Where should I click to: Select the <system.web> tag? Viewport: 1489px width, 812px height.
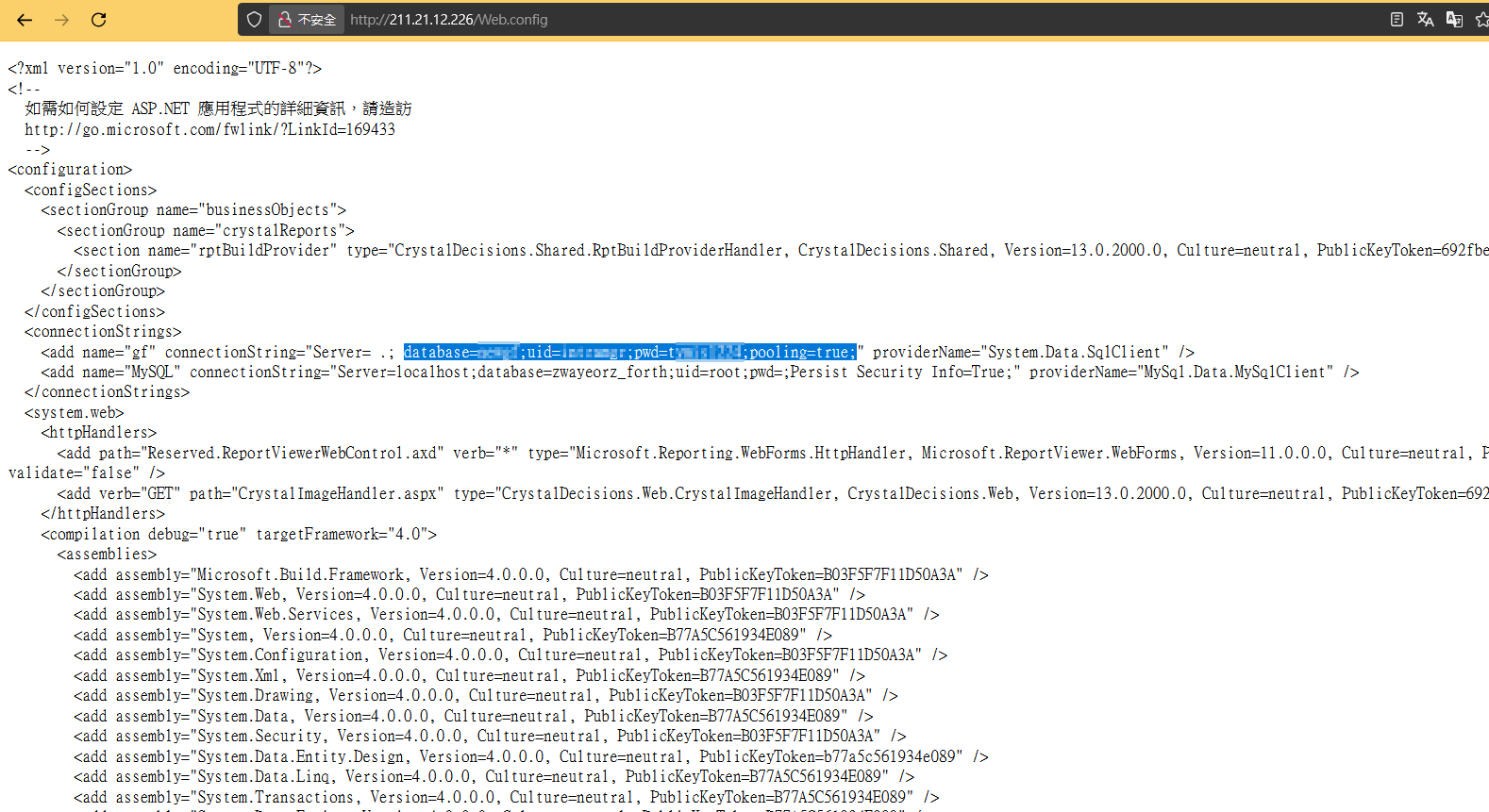click(74, 413)
